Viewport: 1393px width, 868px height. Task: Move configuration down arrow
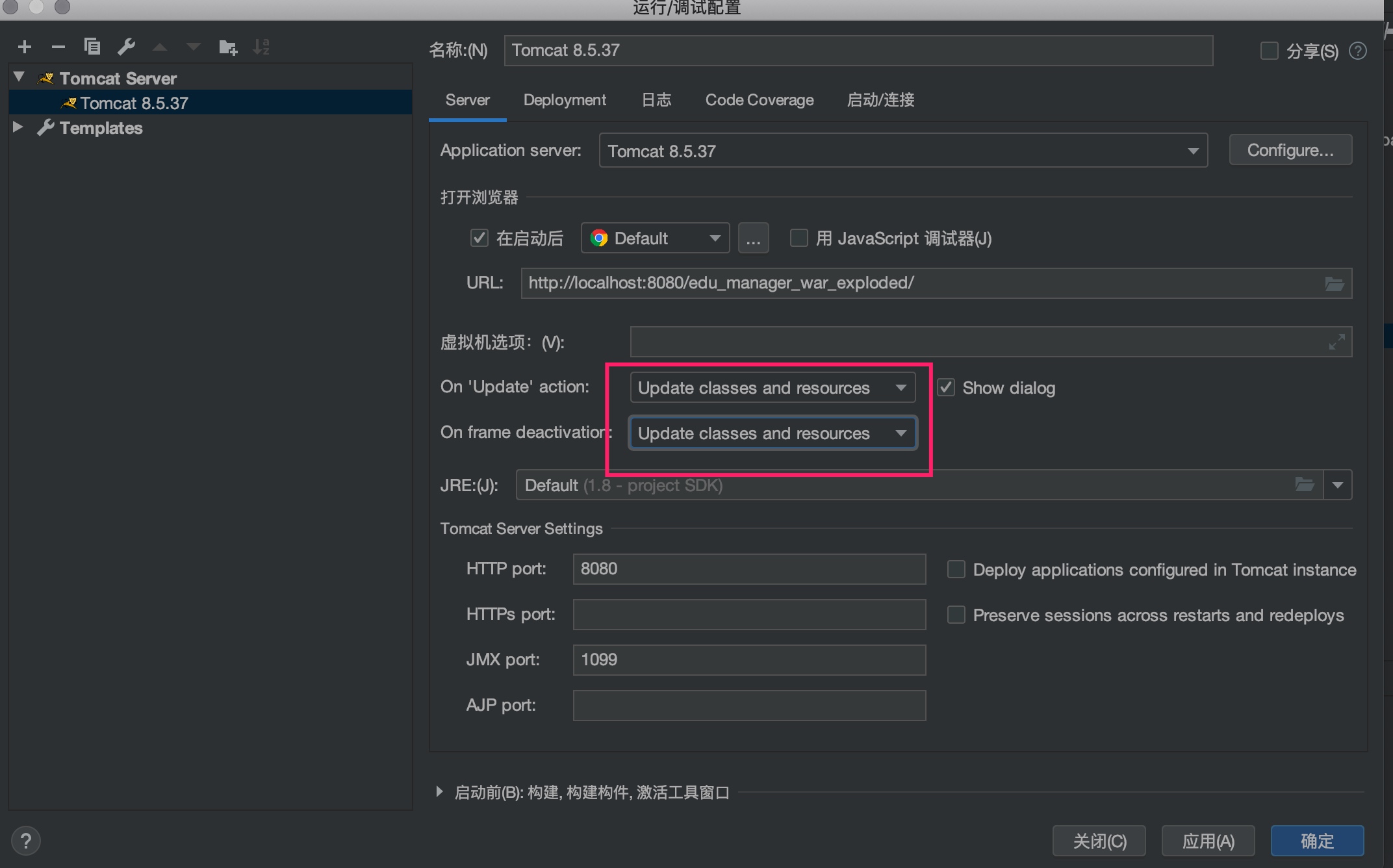[x=194, y=47]
